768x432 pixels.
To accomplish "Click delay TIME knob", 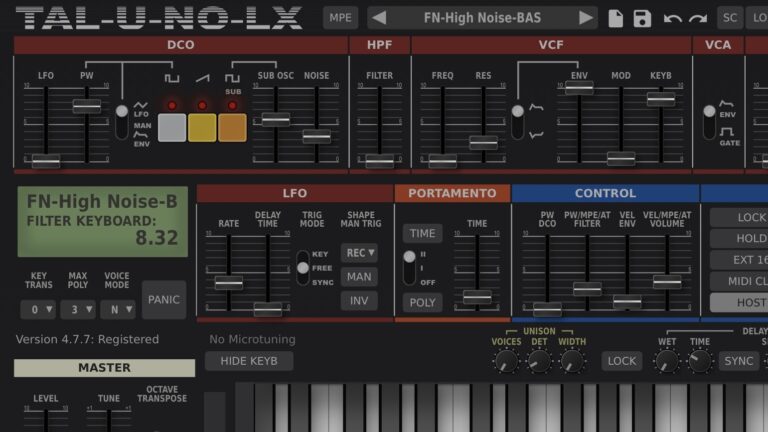I will pyautogui.click(x=700, y=361).
